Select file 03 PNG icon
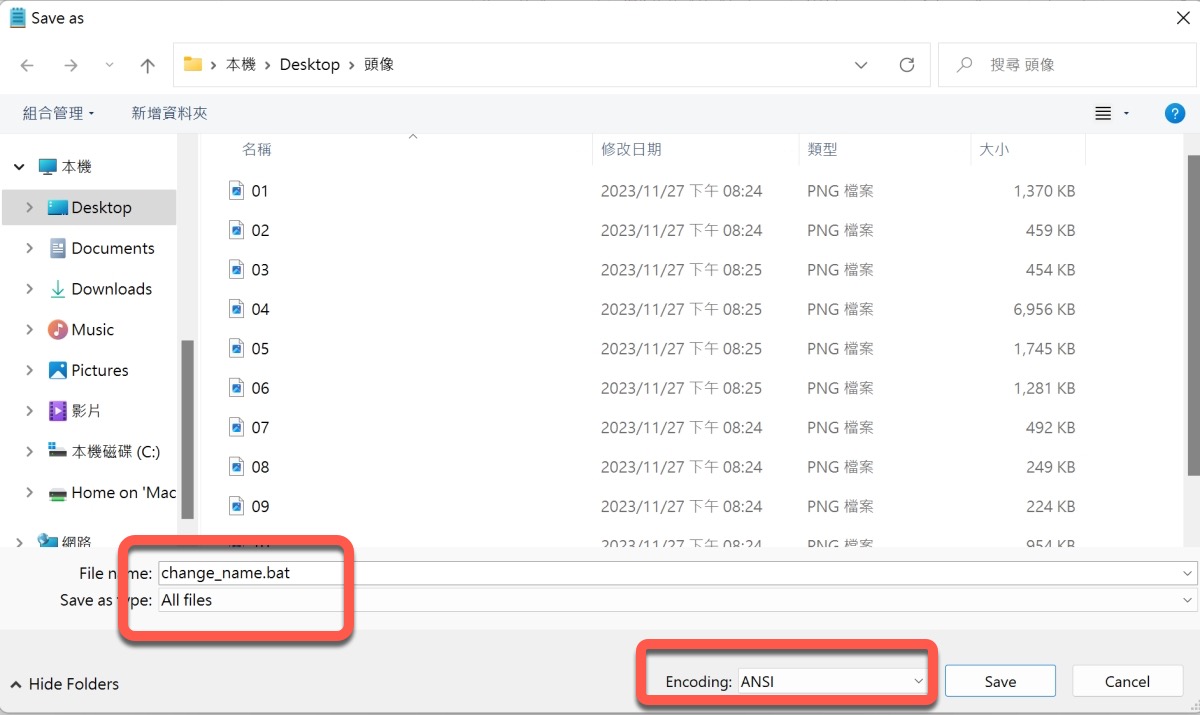Screen dimensions: 1200x715 pos(237,270)
